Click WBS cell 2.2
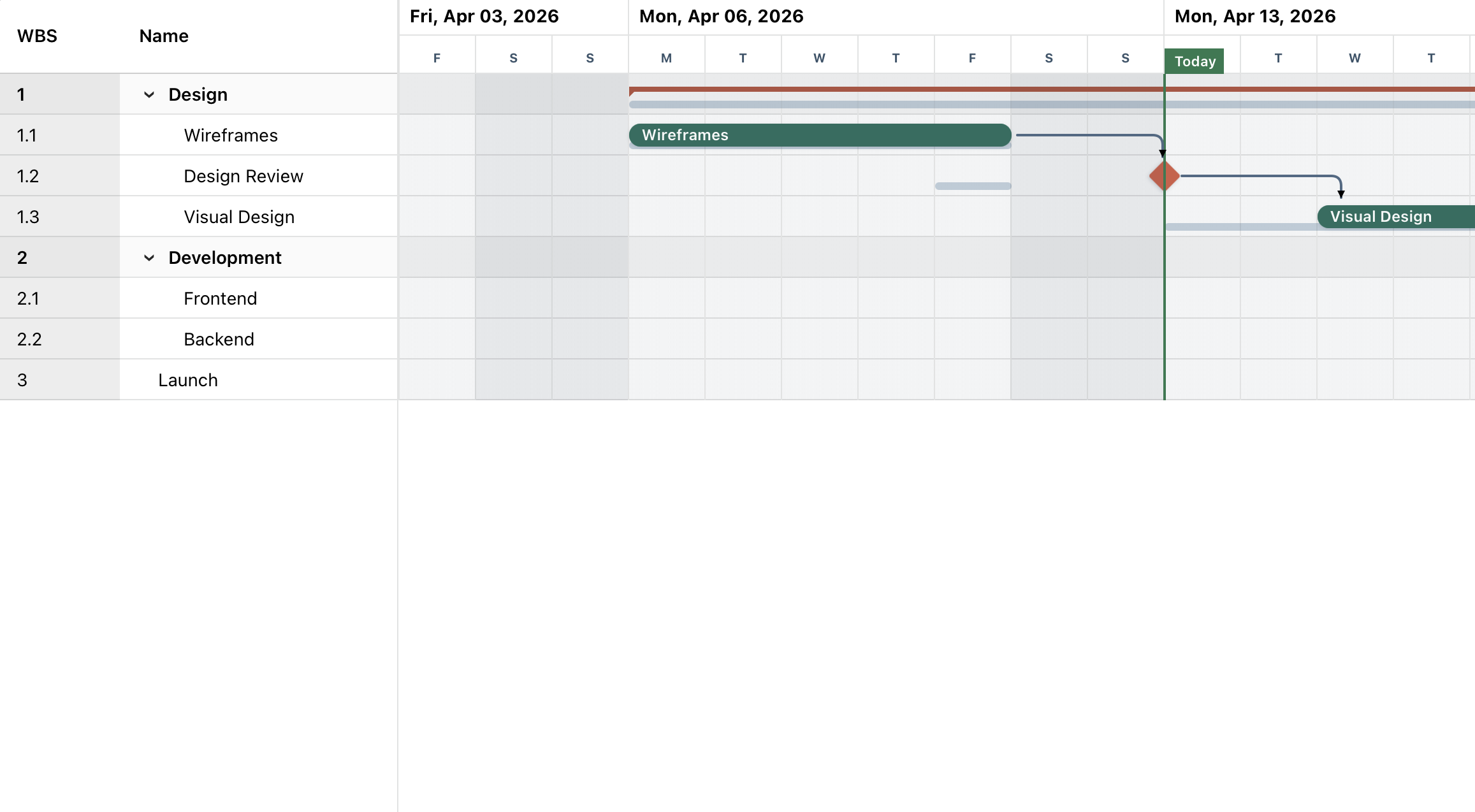This screenshot has height=812, width=1475. point(60,339)
